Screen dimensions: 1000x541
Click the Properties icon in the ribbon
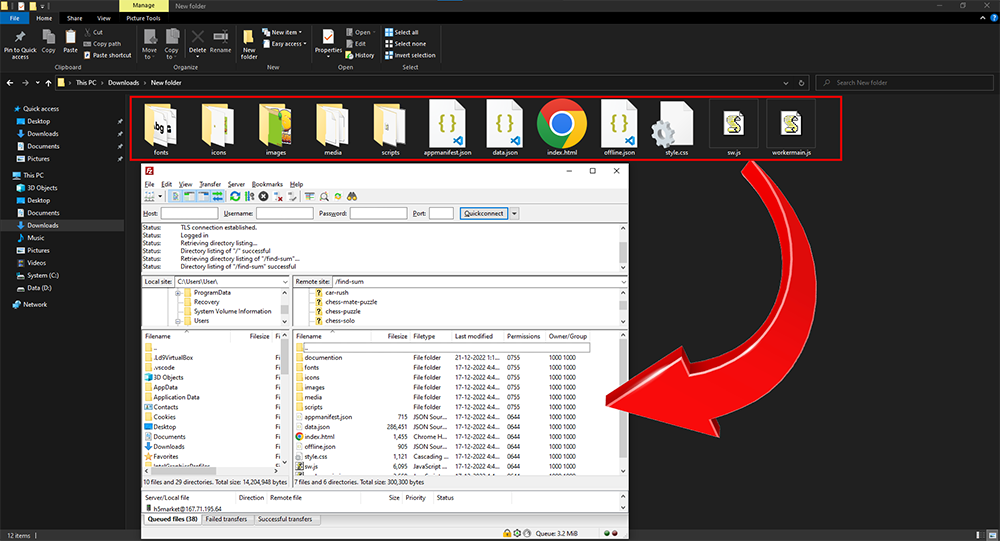click(328, 40)
